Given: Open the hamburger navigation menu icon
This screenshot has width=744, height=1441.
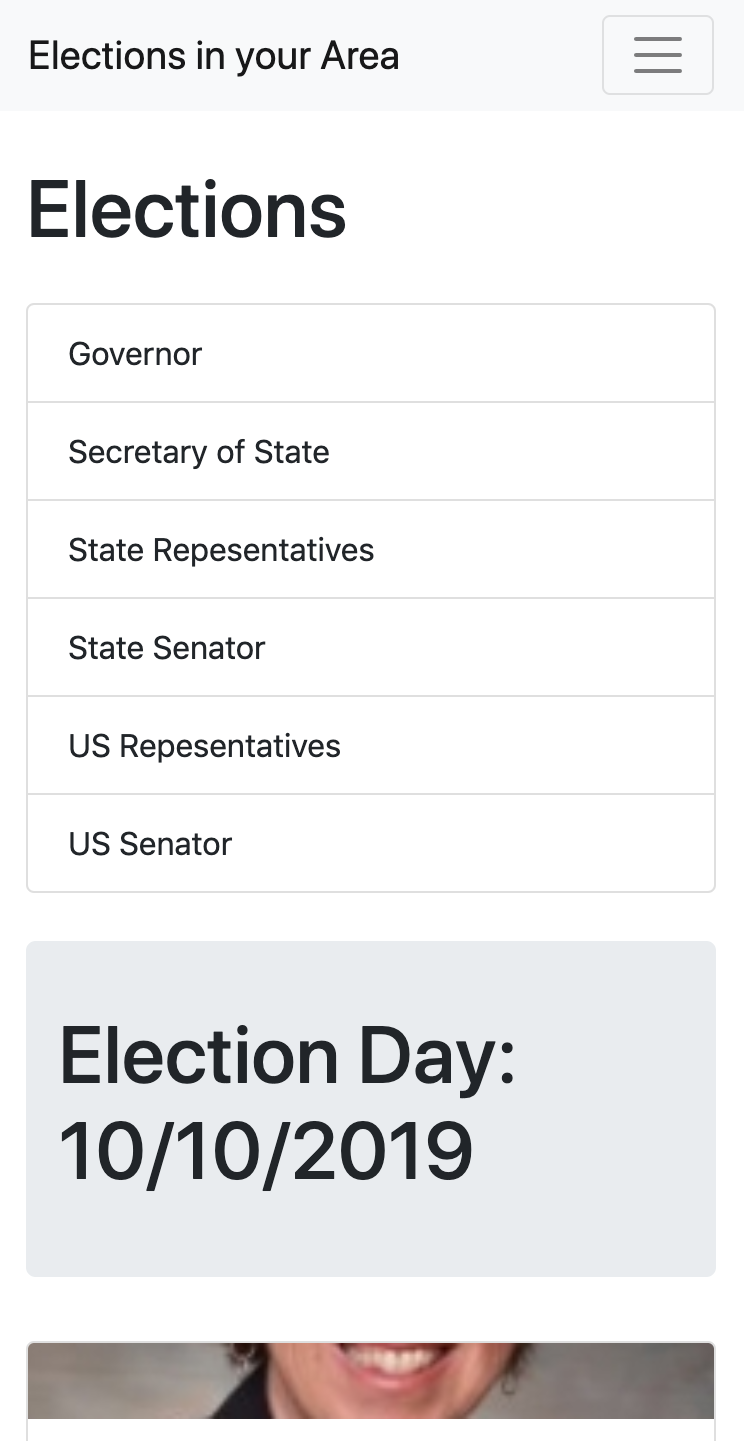Looking at the screenshot, I should [x=657, y=55].
